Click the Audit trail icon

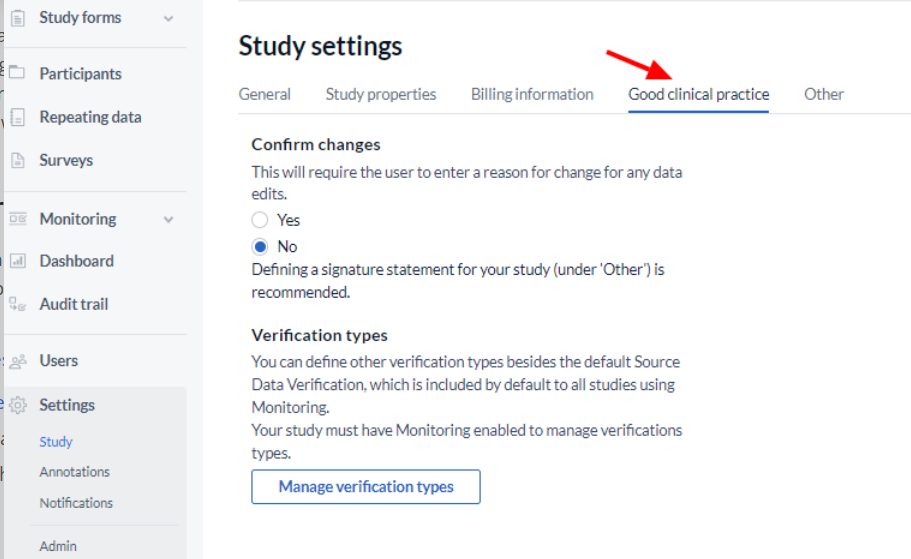click(17, 304)
